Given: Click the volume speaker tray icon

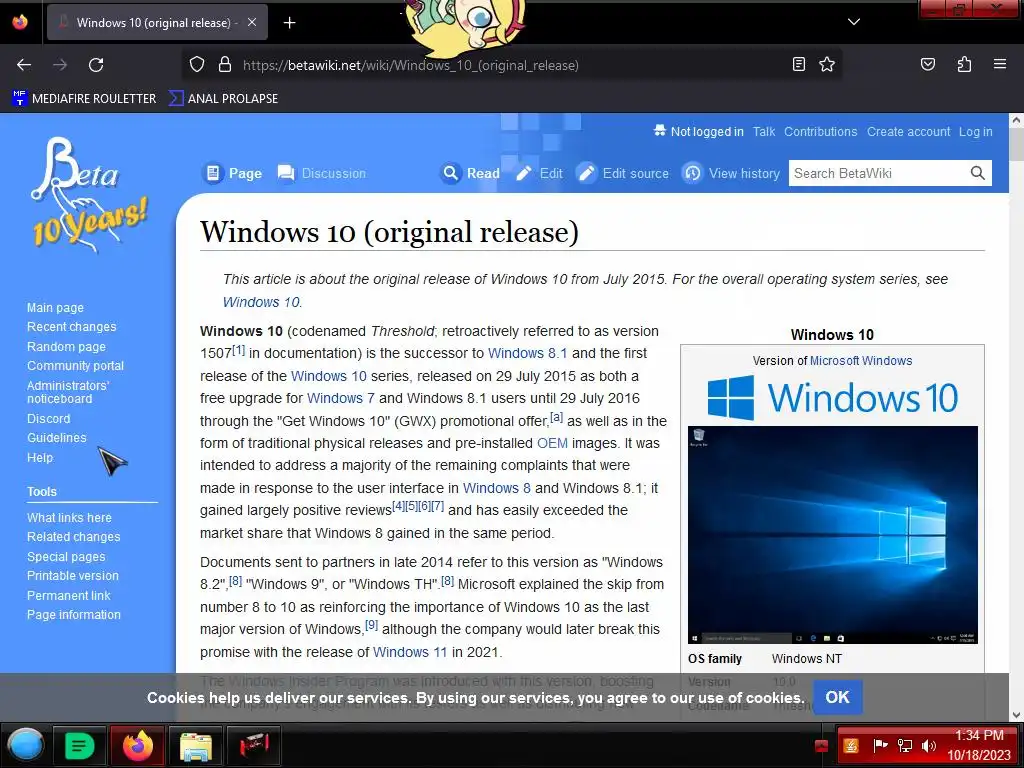Looking at the screenshot, I should [928, 745].
